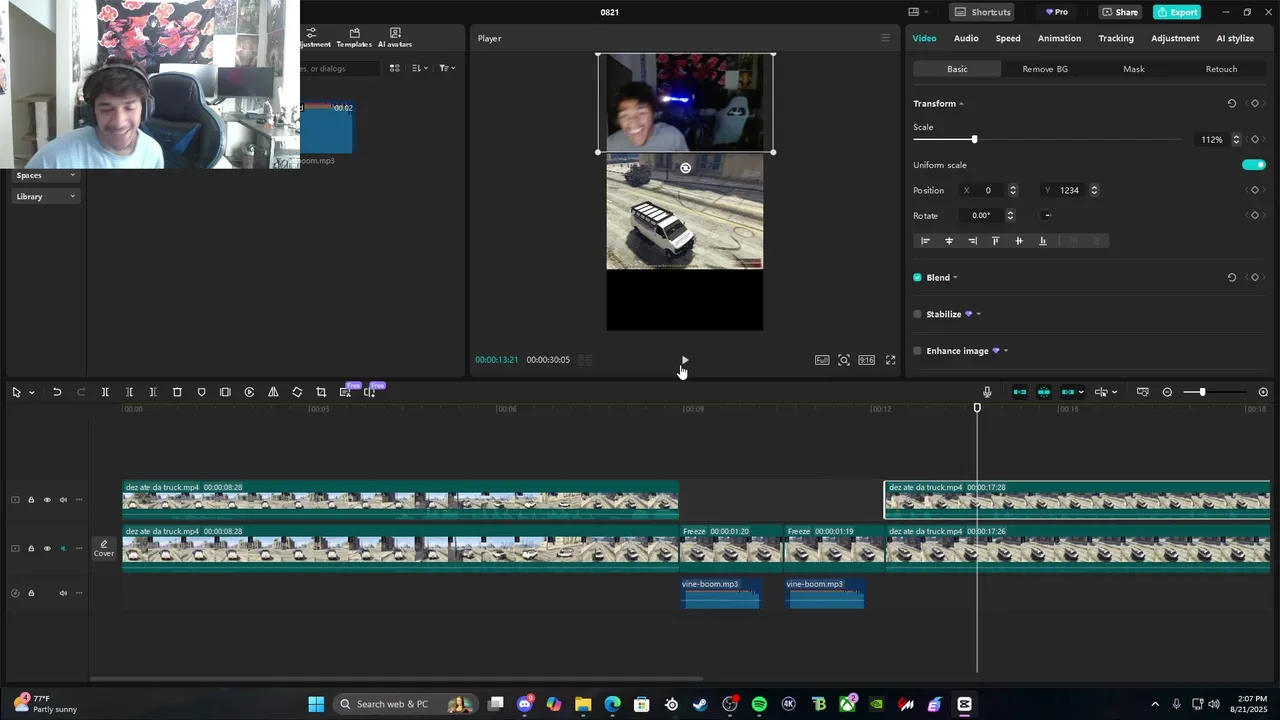Align clip to horizontal center
The width and height of the screenshot is (1280, 720).
(949, 241)
